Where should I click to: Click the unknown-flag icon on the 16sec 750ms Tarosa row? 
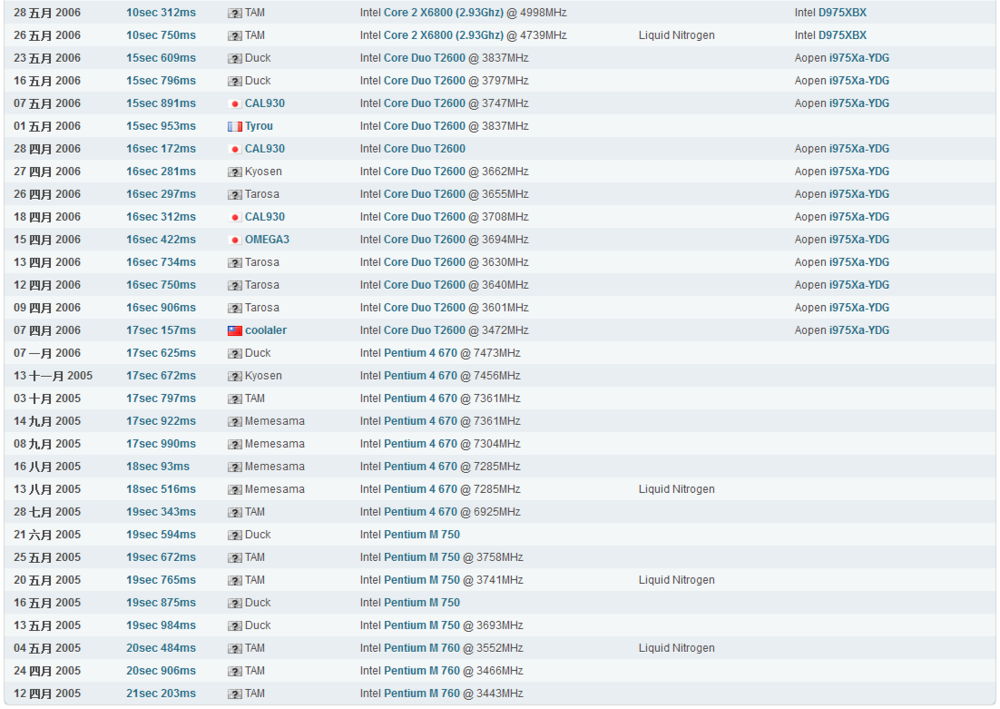click(x=235, y=285)
